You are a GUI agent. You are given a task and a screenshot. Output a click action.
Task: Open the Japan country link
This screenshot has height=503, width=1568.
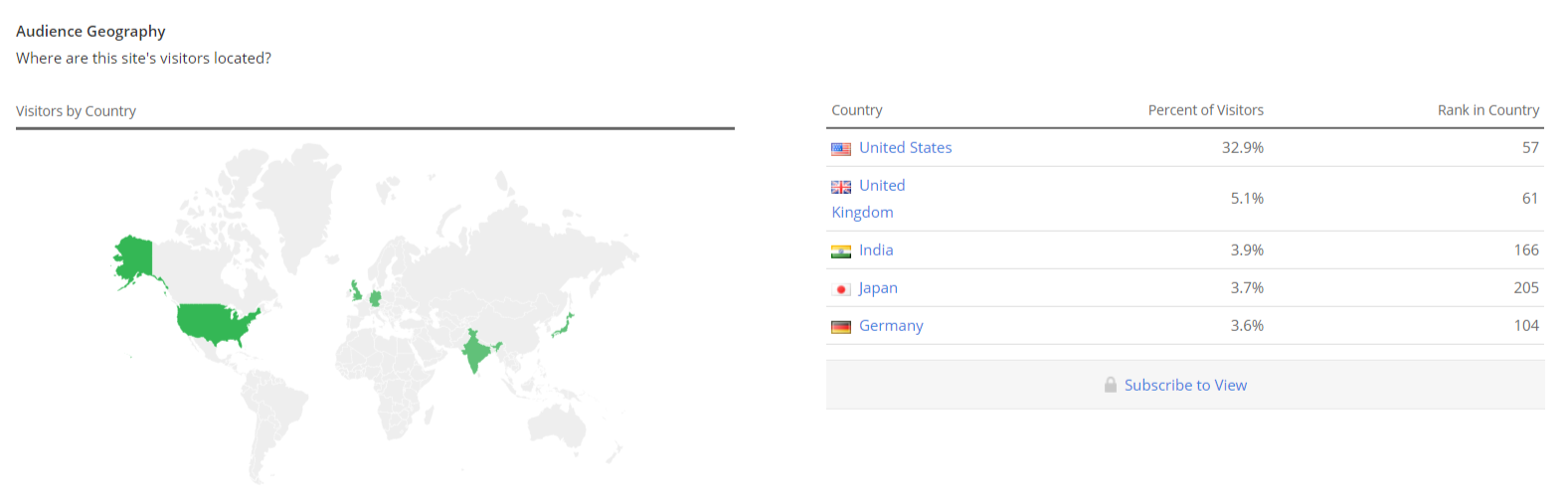(x=878, y=288)
